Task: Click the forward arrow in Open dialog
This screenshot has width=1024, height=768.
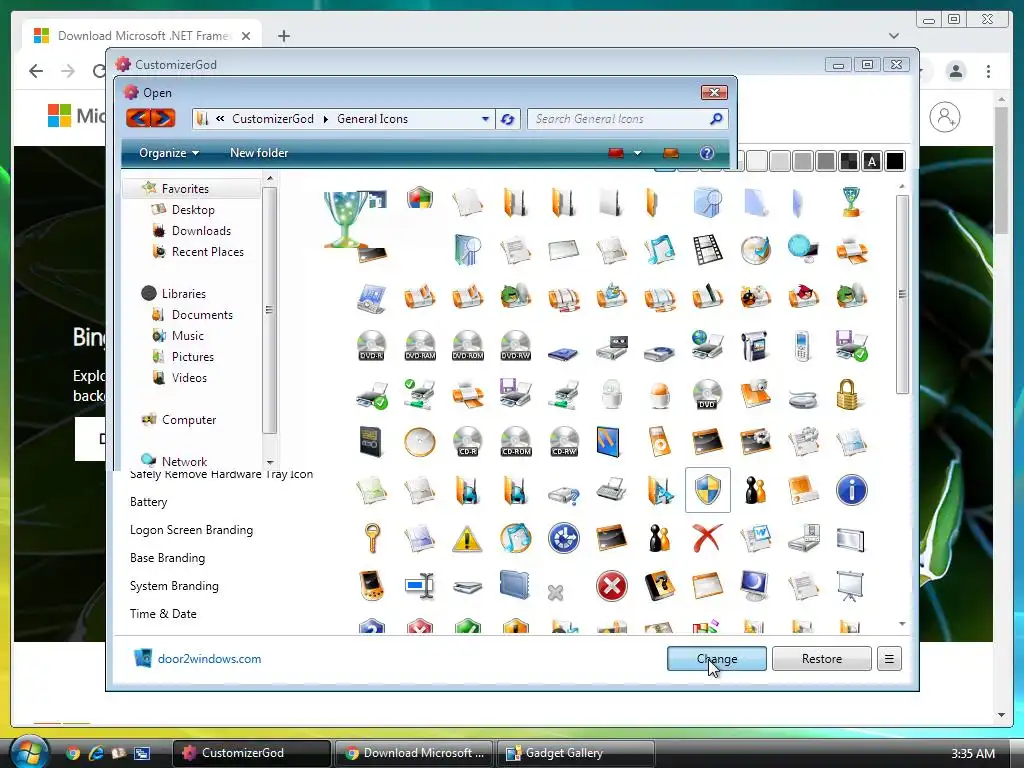Action: pos(163,118)
